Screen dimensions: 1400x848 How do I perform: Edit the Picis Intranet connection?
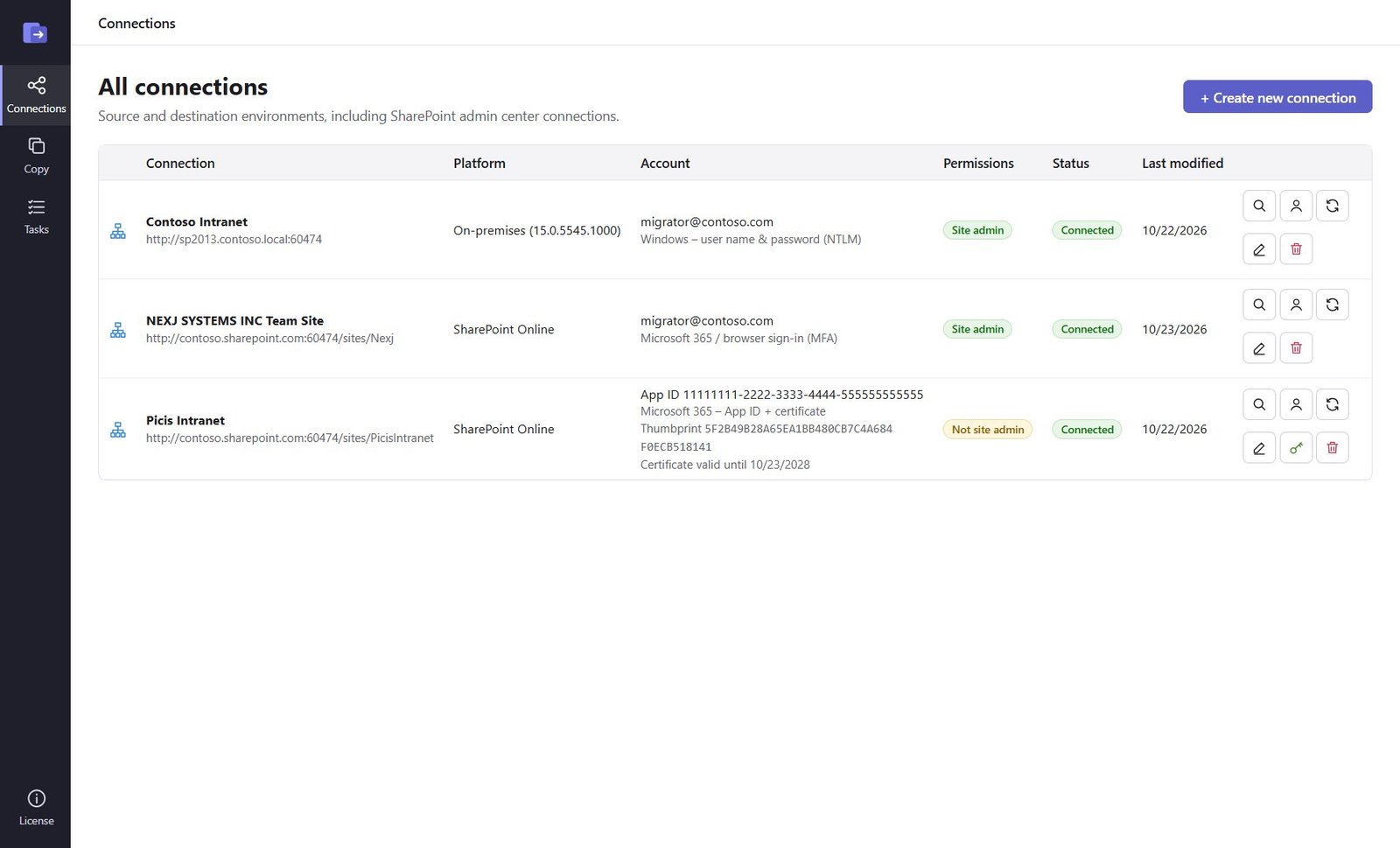pyautogui.click(x=1259, y=448)
